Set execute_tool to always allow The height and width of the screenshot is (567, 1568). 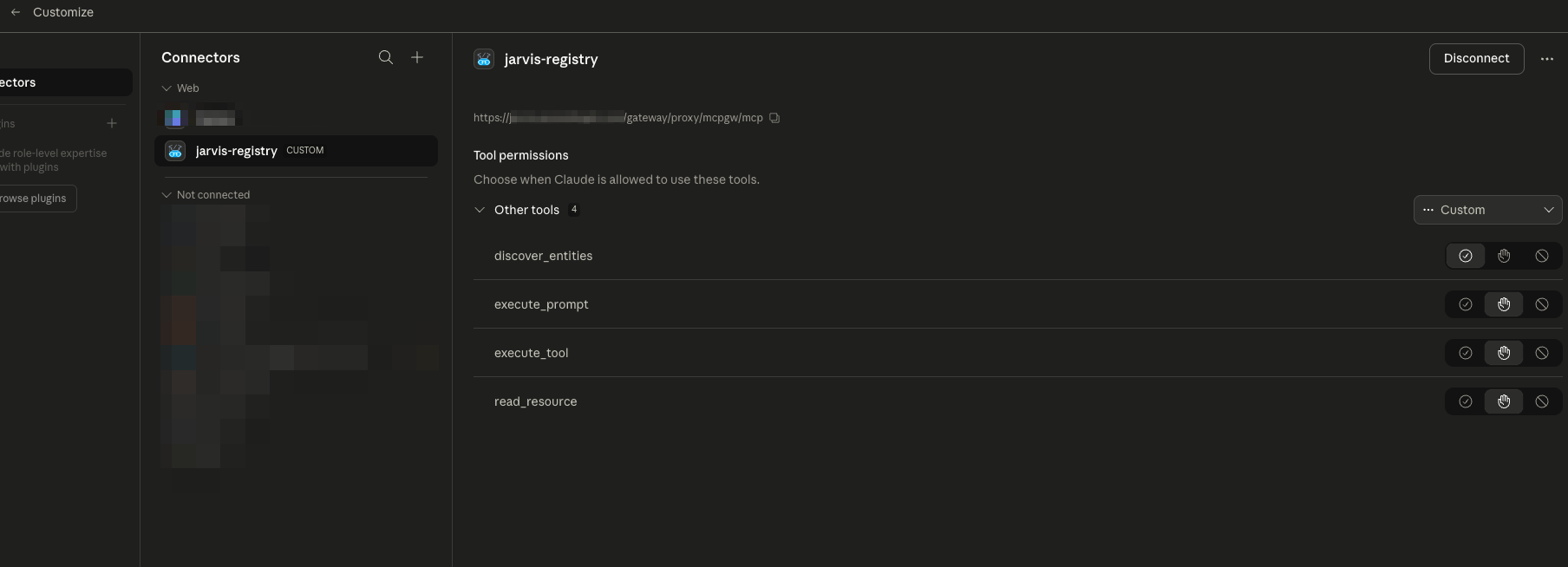1466,353
